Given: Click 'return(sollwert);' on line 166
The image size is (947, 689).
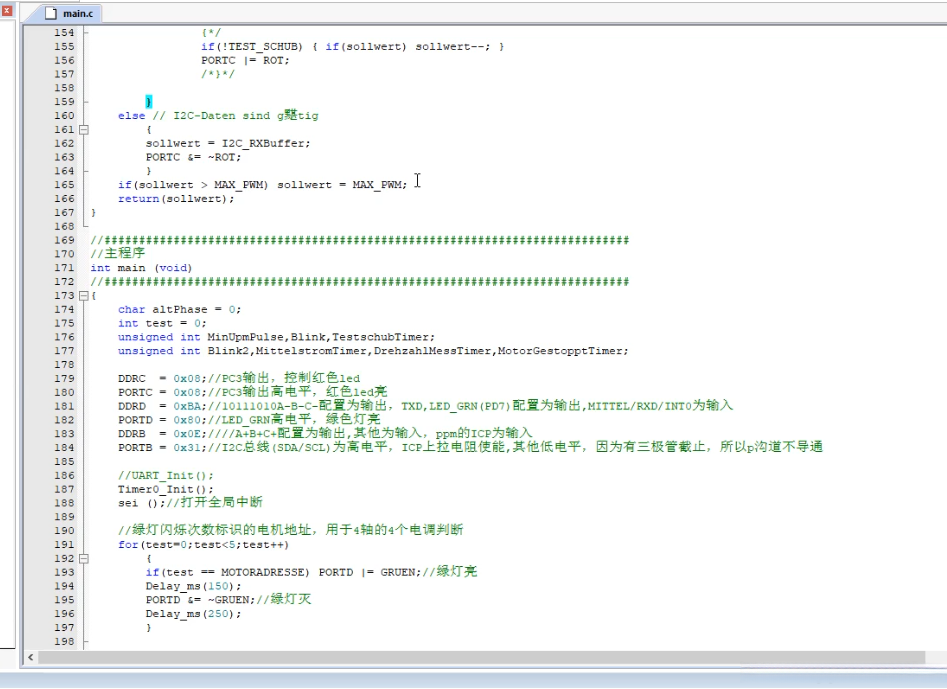Looking at the screenshot, I should [x=176, y=199].
